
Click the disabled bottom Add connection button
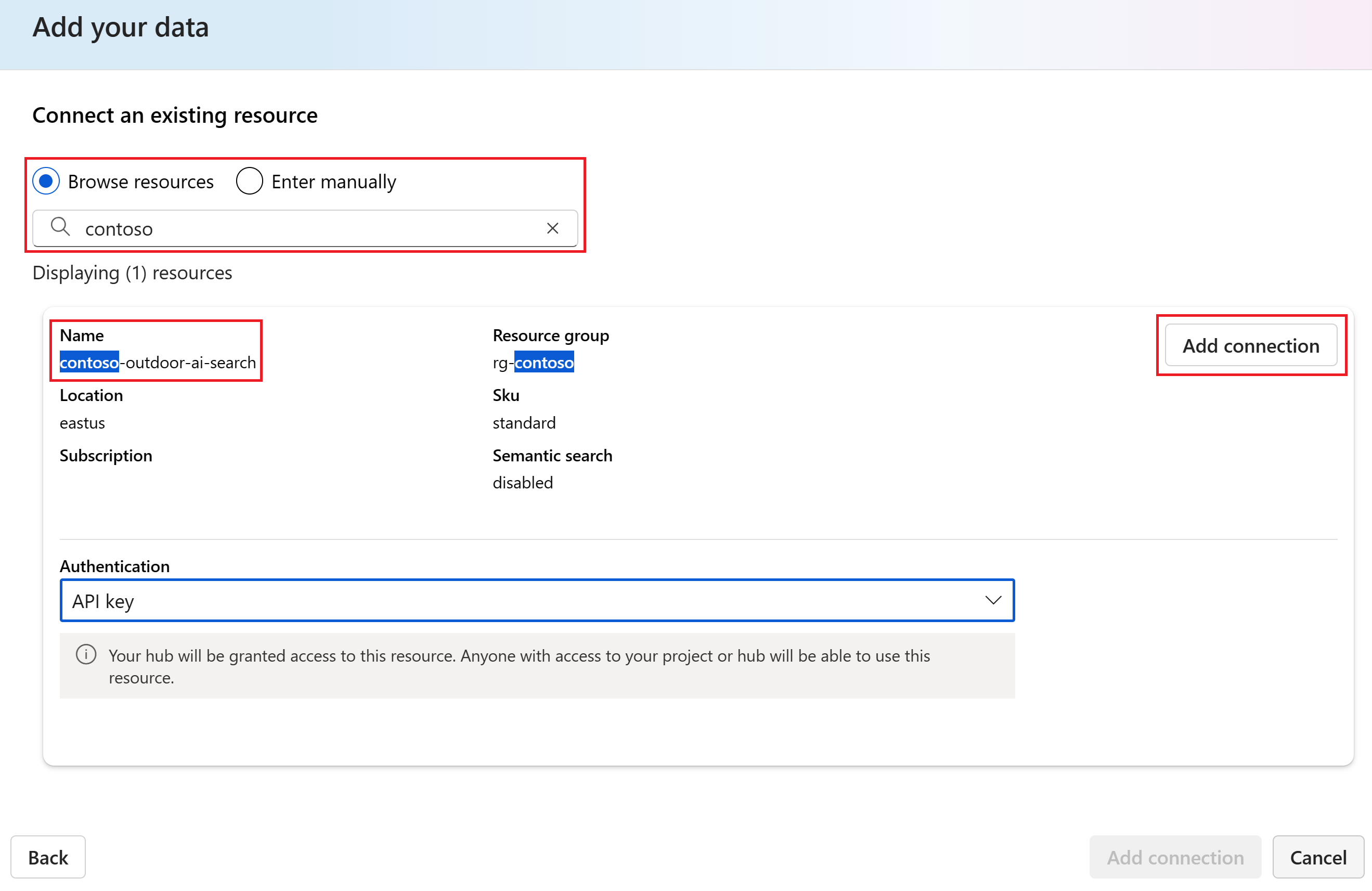coord(1175,857)
